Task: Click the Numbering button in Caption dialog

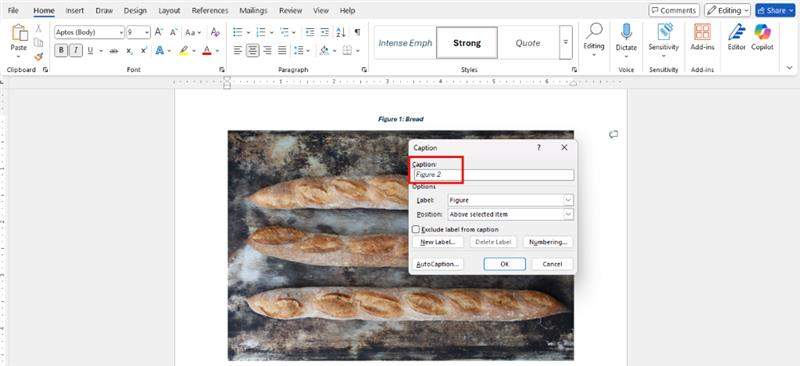Action: tap(548, 242)
